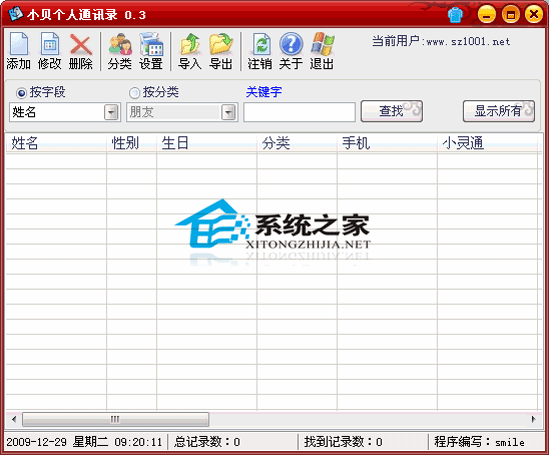Click the 添加 (Add) contact icon

pyautogui.click(x=19, y=51)
